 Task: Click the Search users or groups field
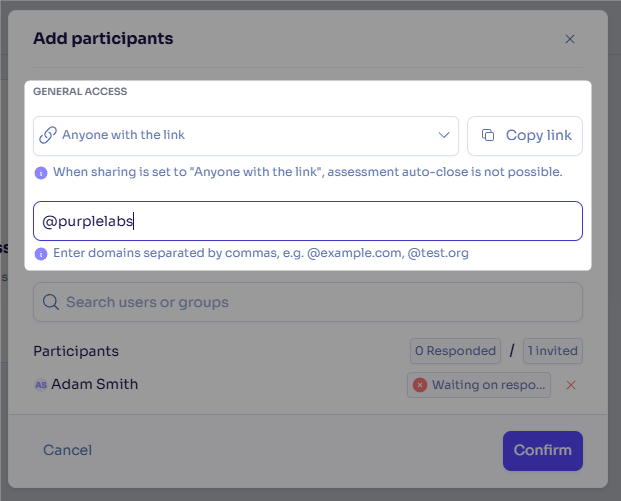tap(308, 302)
